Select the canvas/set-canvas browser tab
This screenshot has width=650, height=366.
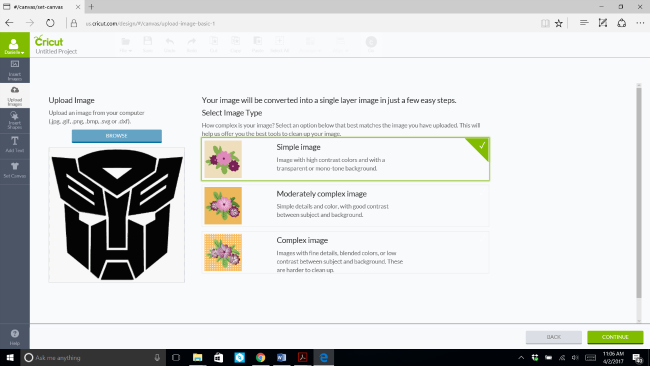click(x=41, y=7)
